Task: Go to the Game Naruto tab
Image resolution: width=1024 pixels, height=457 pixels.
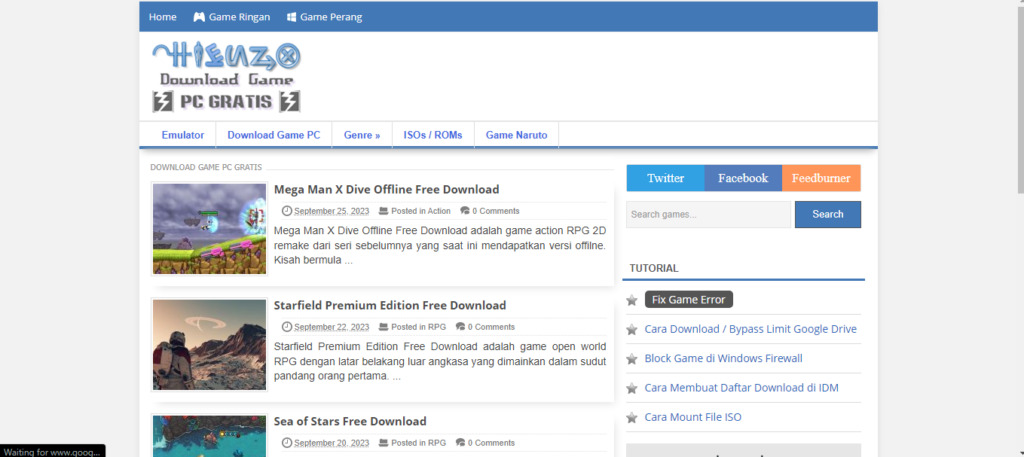Action: tap(517, 135)
